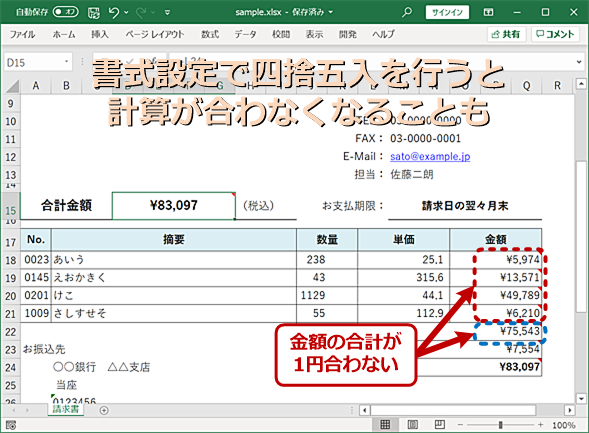The image size is (589, 433).
Task: Switch to Page Layout view icon
Action: click(x=412, y=425)
